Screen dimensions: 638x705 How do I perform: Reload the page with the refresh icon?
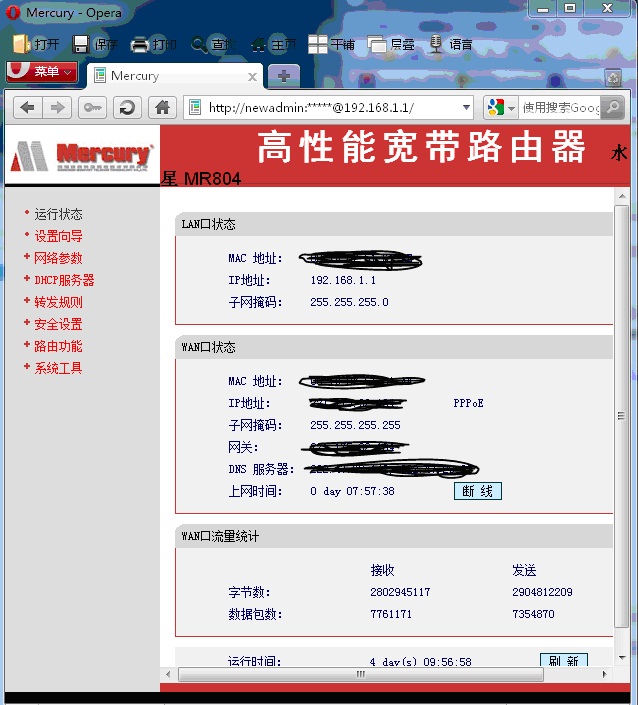point(127,107)
